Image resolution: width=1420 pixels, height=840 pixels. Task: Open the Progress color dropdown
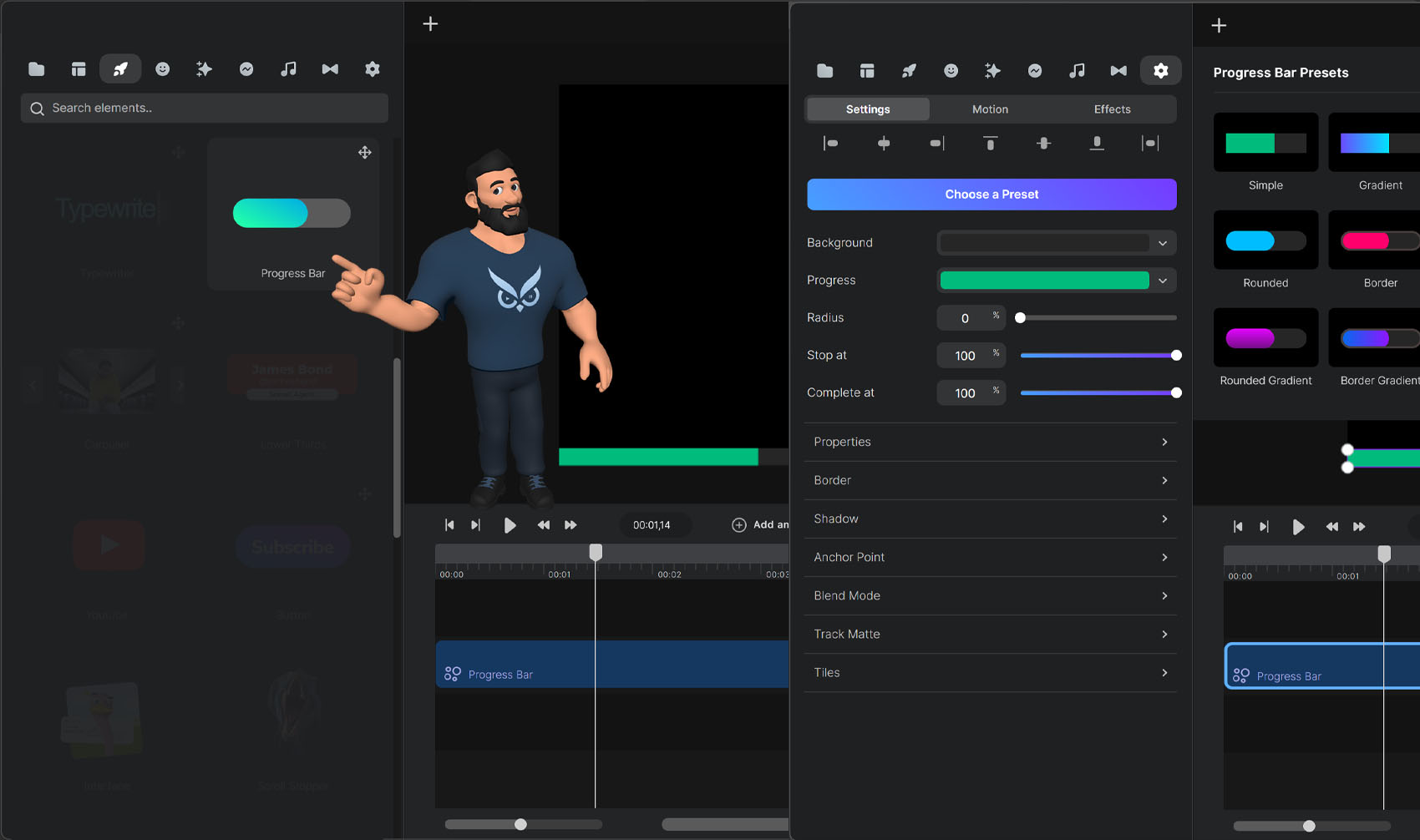1056,281
